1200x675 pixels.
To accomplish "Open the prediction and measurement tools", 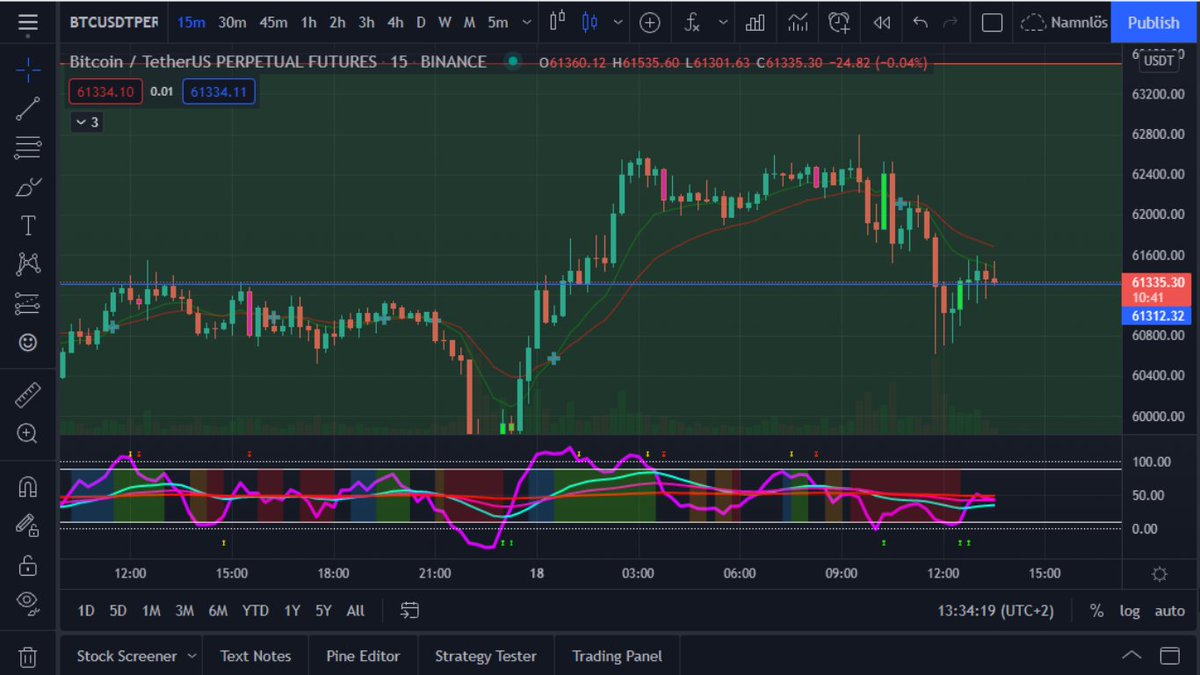I will 28,303.
